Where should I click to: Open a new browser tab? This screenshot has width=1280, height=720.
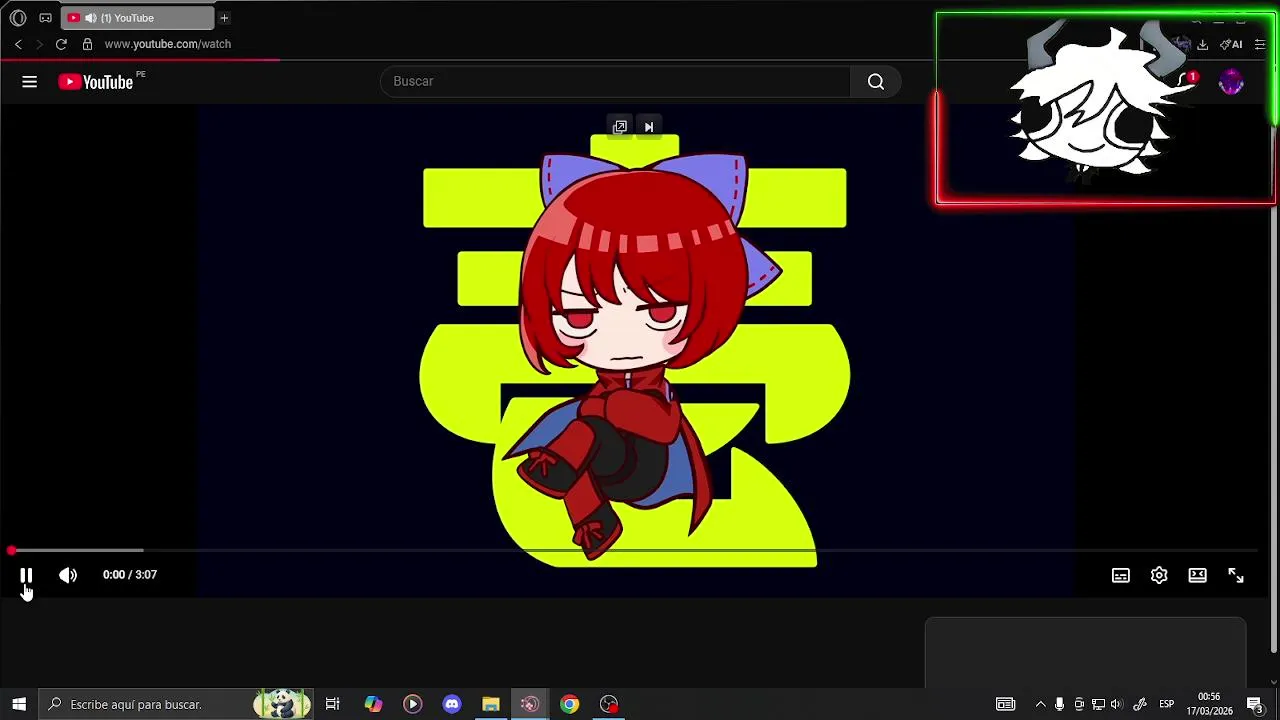pos(224,18)
